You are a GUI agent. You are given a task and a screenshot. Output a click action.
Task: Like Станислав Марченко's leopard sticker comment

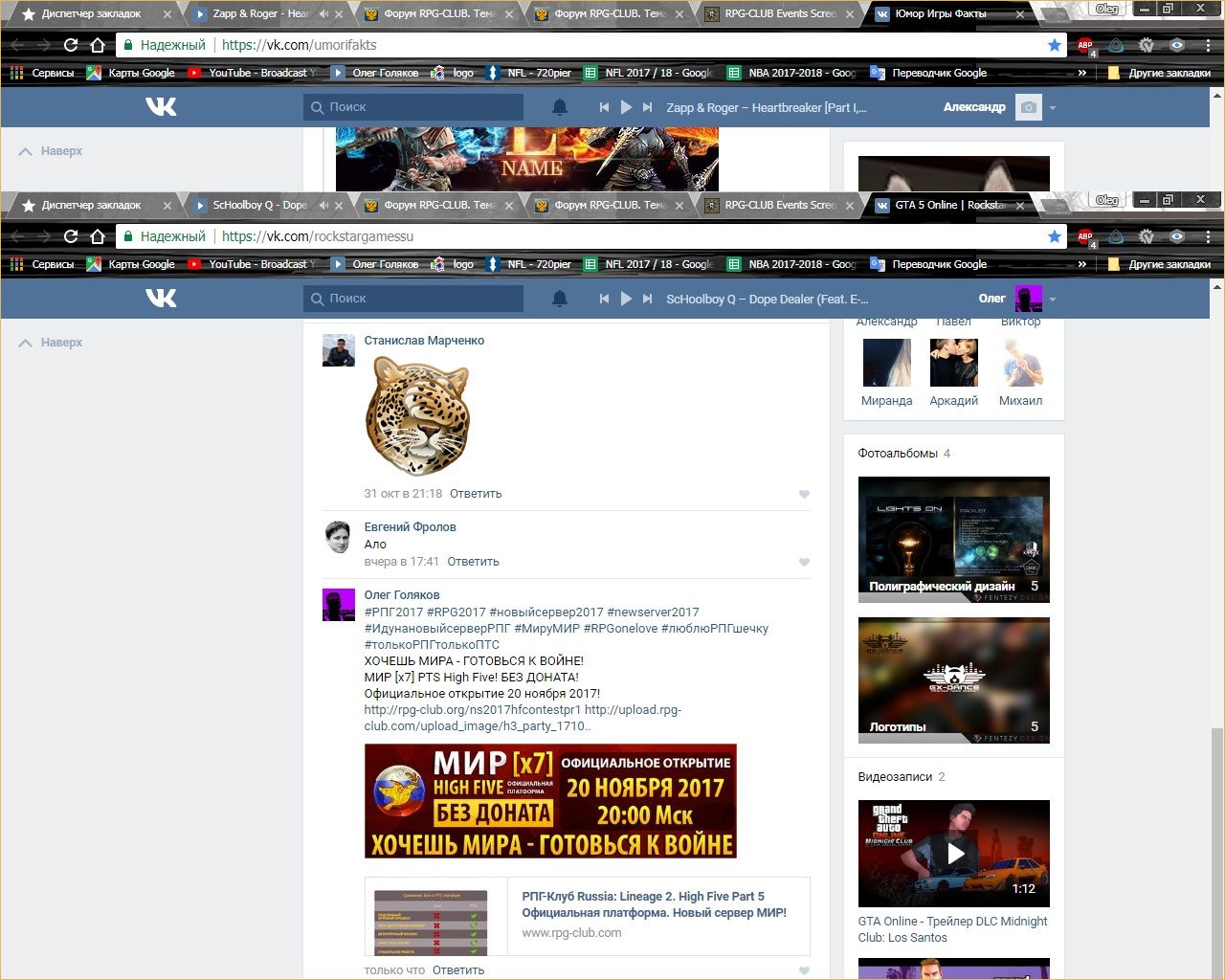[x=804, y=494]
